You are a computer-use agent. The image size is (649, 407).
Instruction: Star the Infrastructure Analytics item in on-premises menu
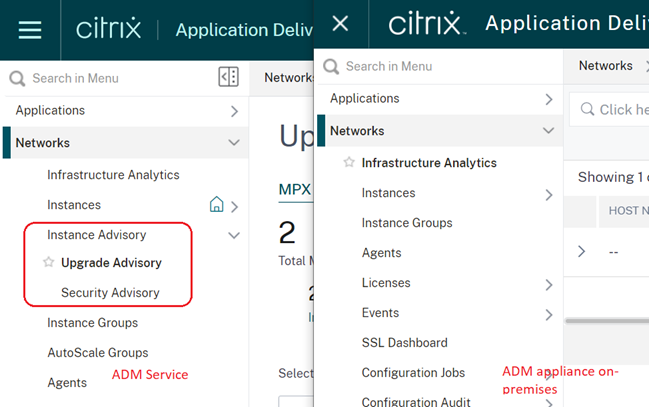pyautogui.click(x=349, y=162)
